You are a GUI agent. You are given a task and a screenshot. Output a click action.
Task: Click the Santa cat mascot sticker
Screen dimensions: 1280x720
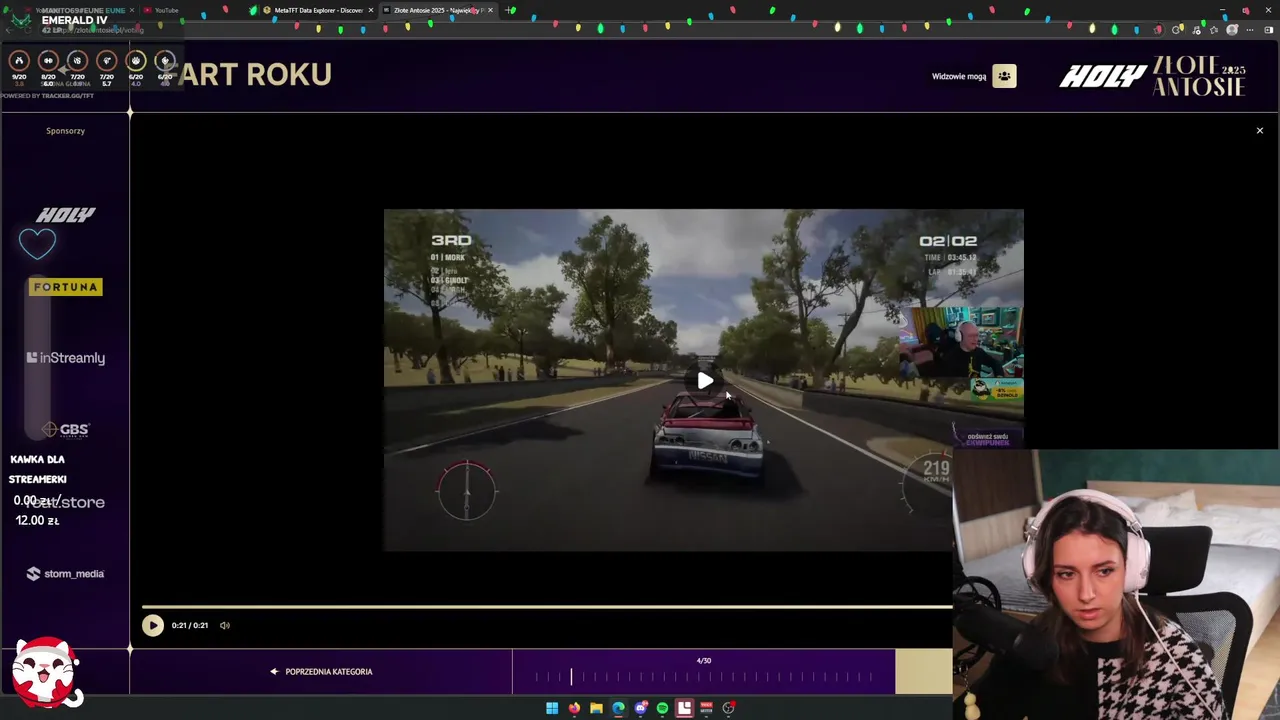click(x=46, y=673)
